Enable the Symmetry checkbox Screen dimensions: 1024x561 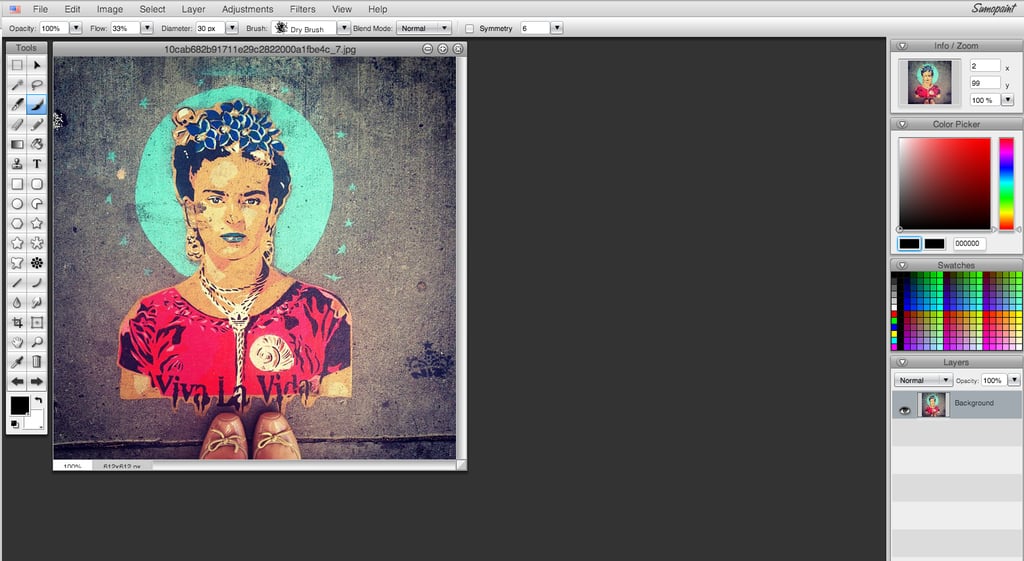[469, 29]
